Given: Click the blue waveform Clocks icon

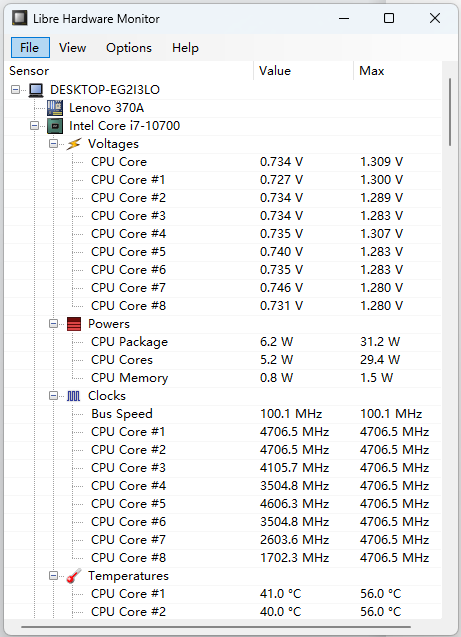Looking at the screenshot, I should [x=74, y=396].
